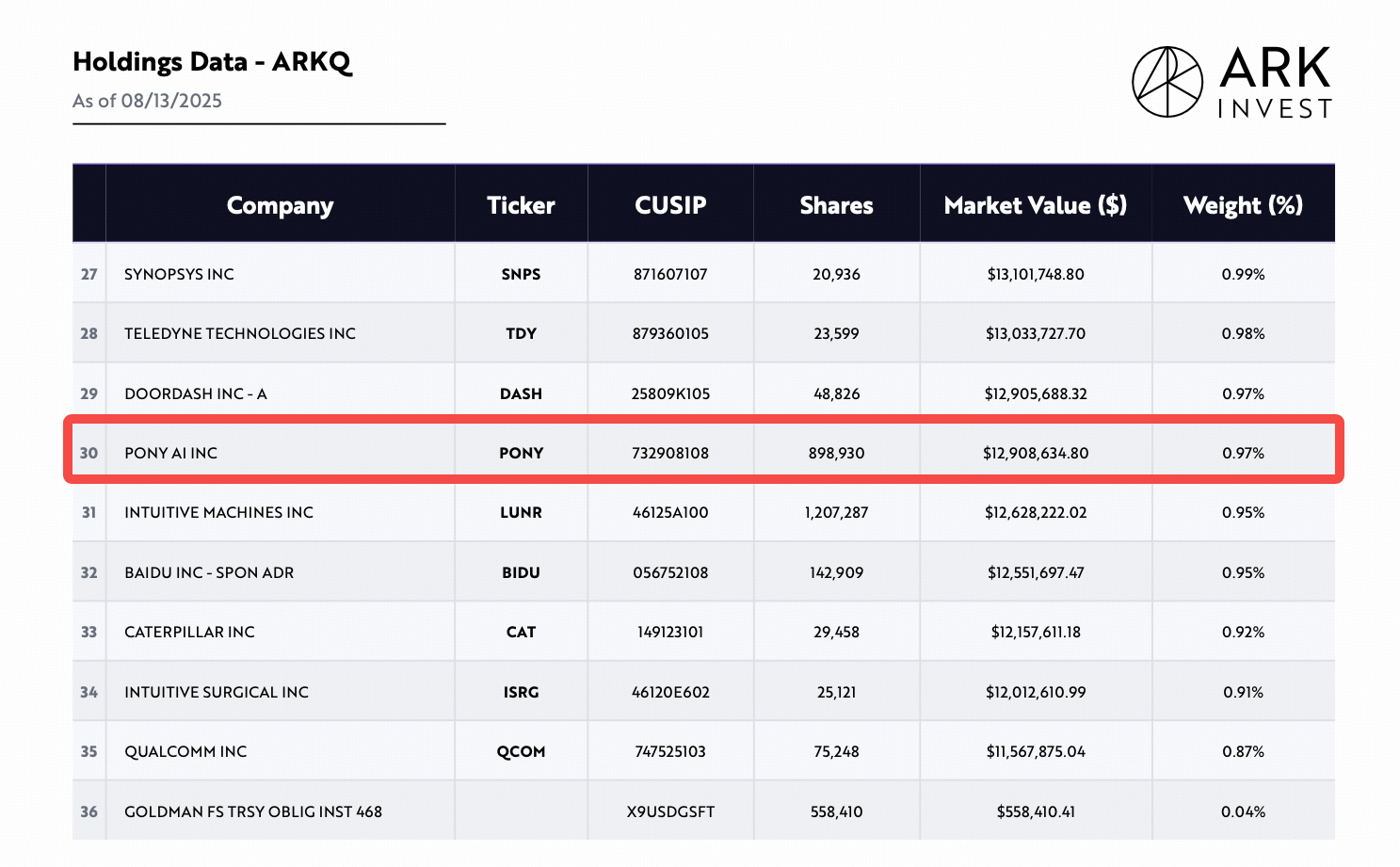
Task: Click the ARK Invest logo icon
Action: [1167, 82]
